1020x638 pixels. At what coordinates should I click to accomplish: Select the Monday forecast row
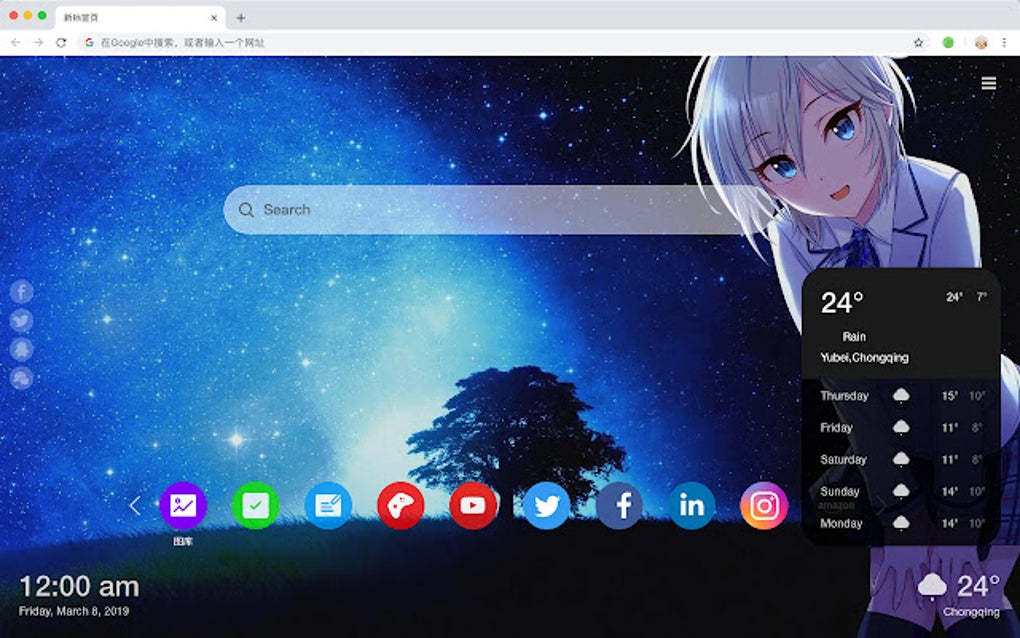click(902, 523)
